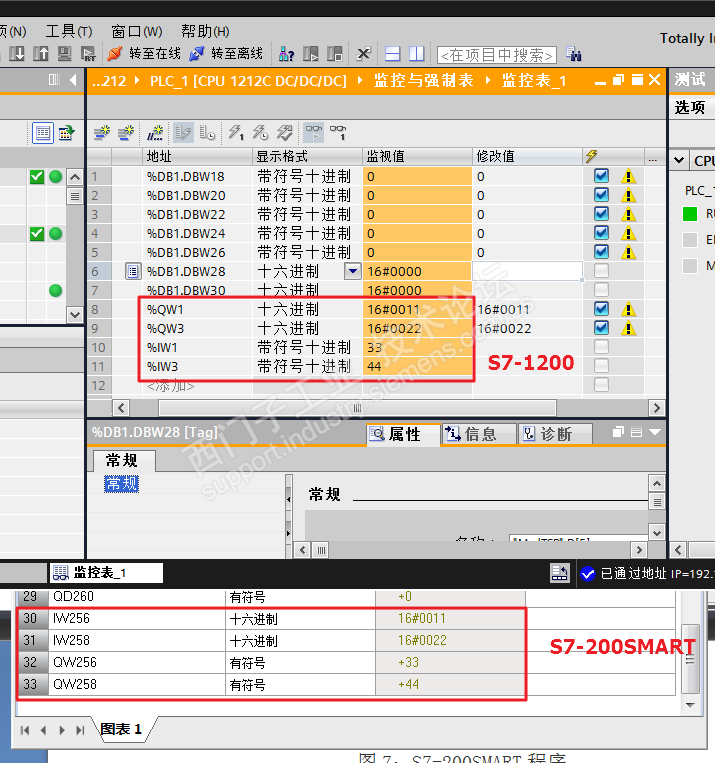715x763 pixels.
Task: Click the search-in-project binoculars icon
Action: (x=574, y=54)
